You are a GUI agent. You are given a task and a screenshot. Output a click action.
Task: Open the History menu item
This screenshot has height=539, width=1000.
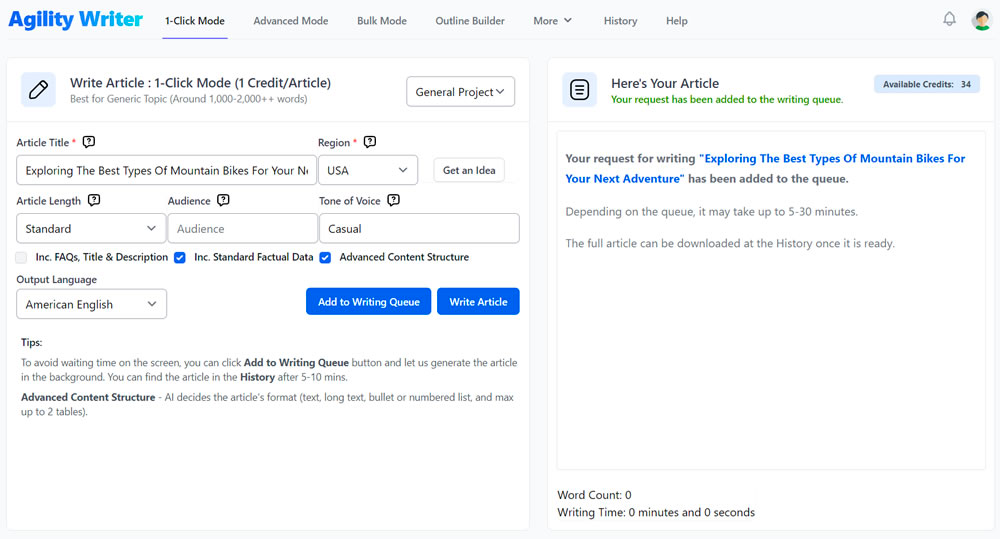coord(620,21)
